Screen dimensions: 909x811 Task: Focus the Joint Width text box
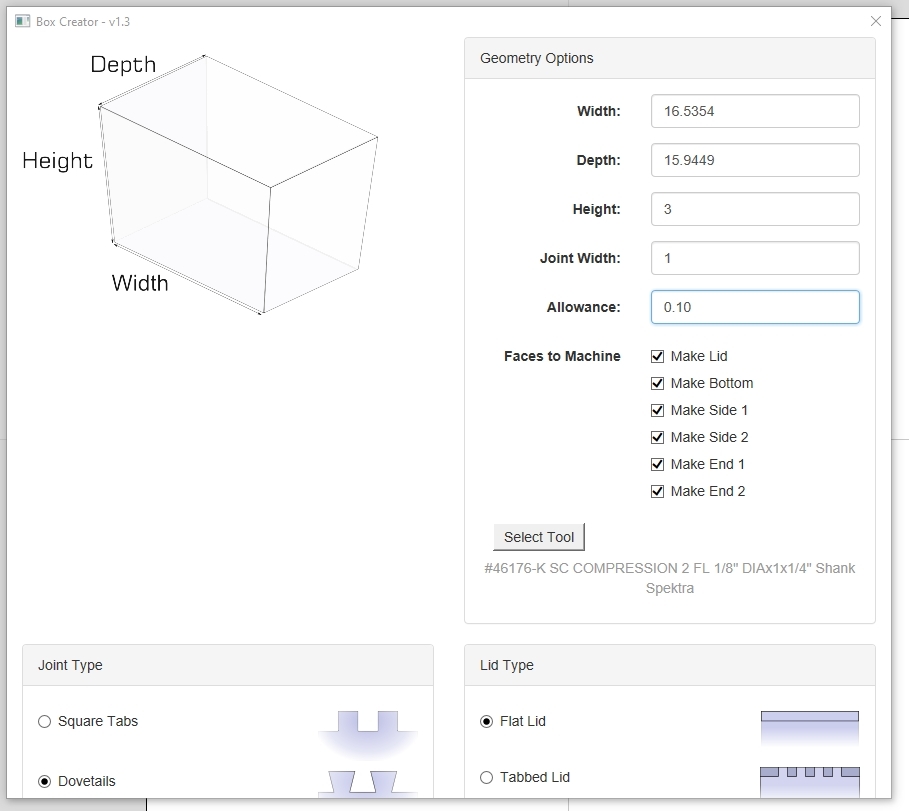click(x=754, y=258)
